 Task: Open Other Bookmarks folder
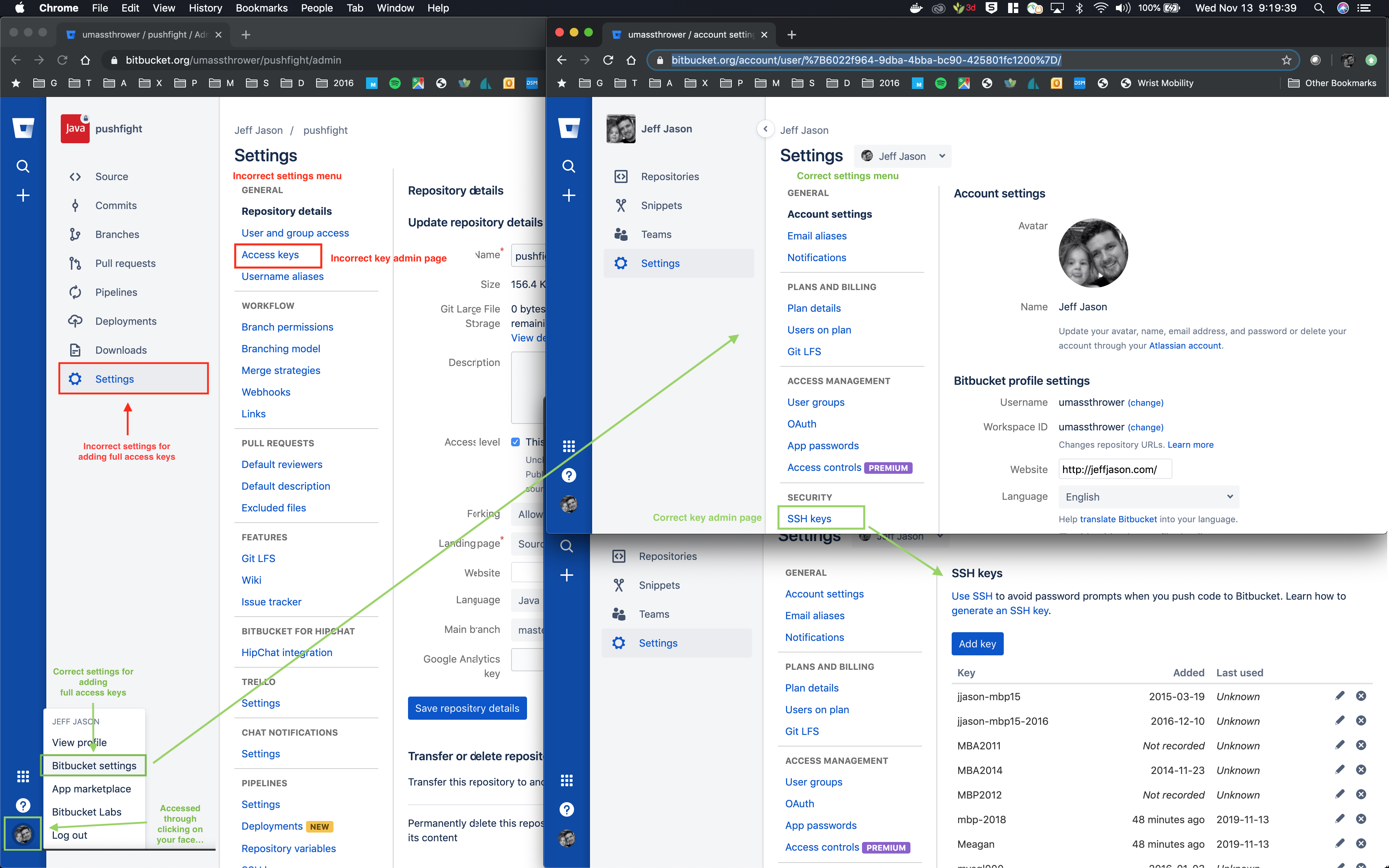[1331, 83]
